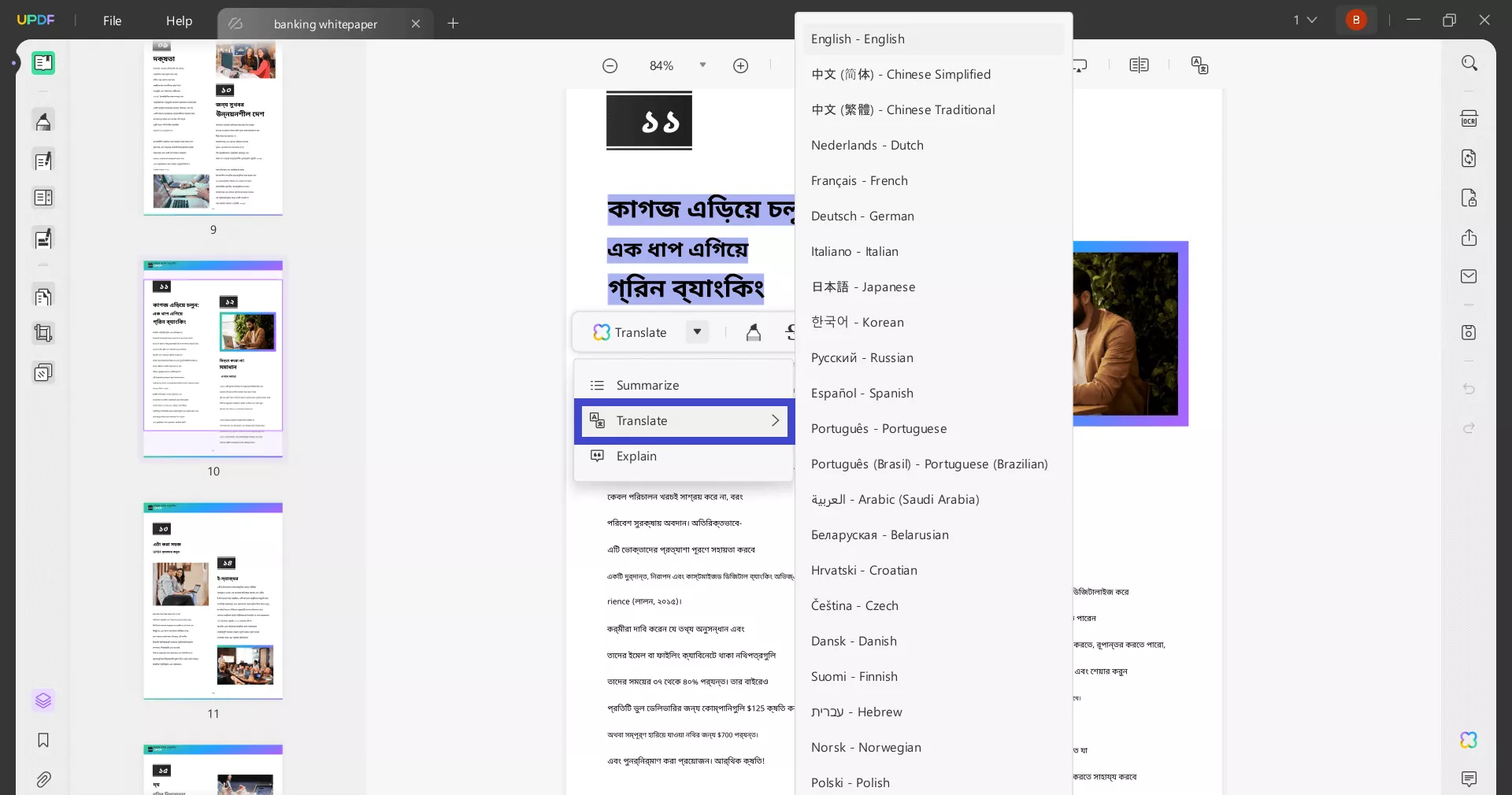This screenshot has height=795, width=1512.
Task: Select the Crop Pages tool in sidebar
Action: coord(43,334)
